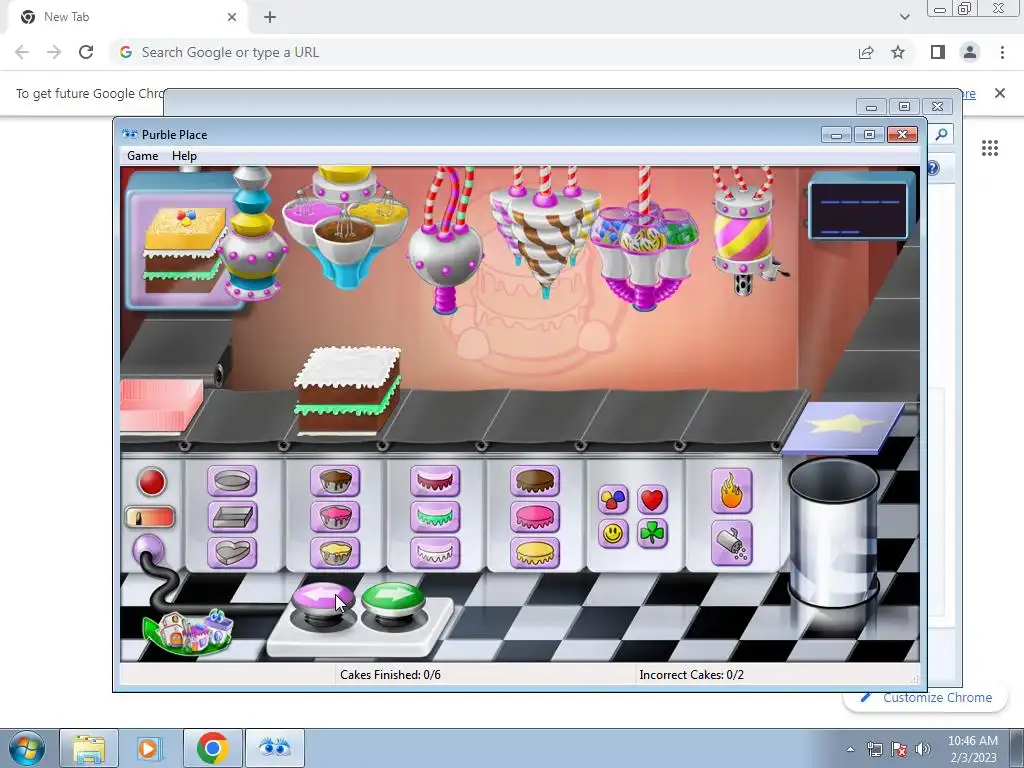Image resolution: width=1024 pixels, height=768 pixels.
Task: Open the system tray network icon
Action: coord(874,749)
